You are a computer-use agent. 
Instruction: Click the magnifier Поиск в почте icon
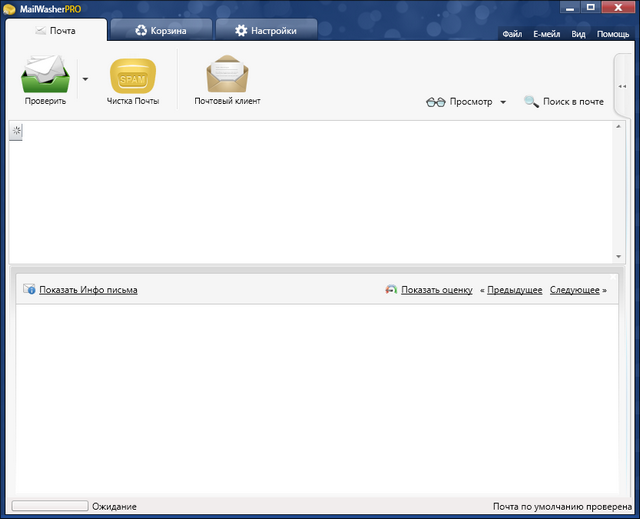click(531, 102)
